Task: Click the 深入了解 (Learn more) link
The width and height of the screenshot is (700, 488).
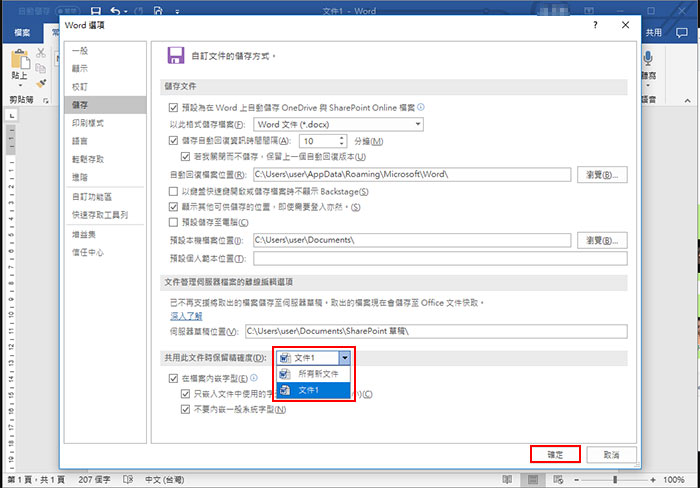Action: [186, 316]
